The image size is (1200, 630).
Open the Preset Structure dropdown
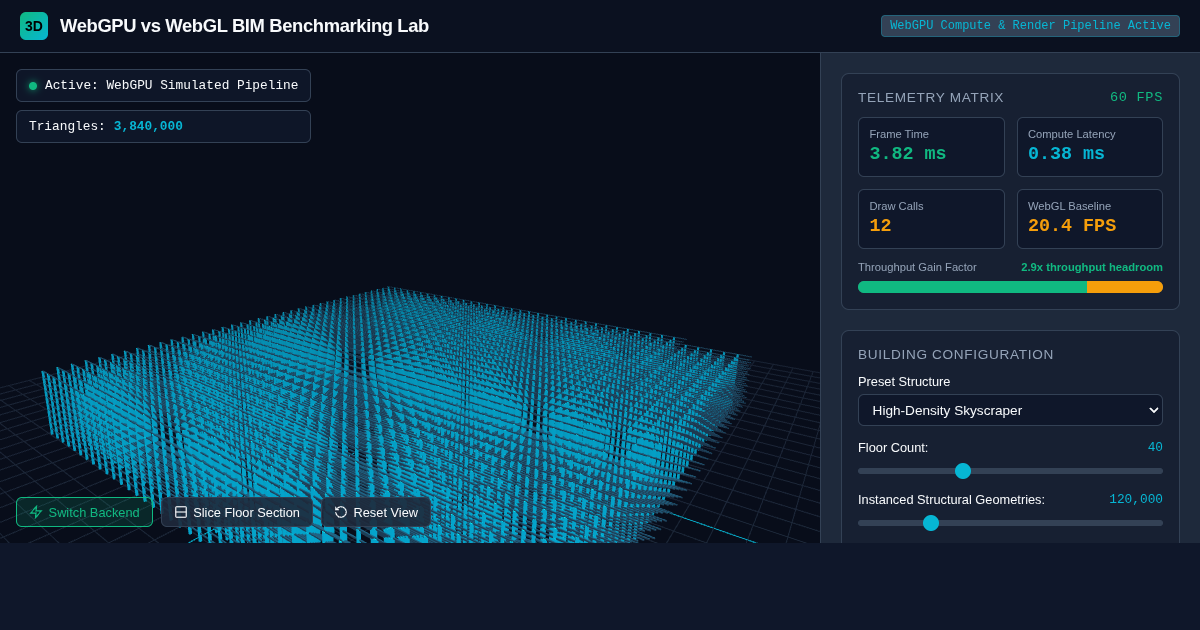coord(1010,410)
